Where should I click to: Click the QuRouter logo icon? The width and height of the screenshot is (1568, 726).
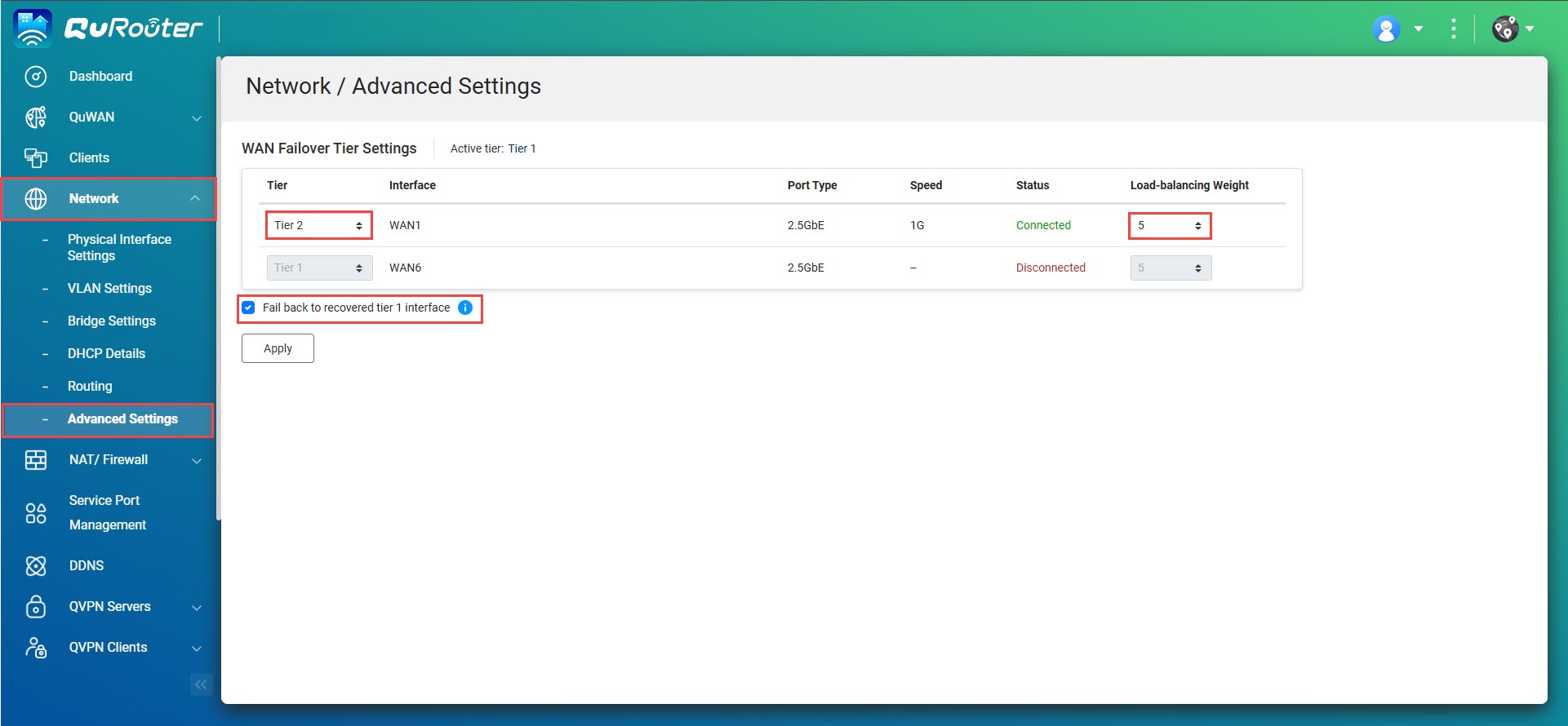33,29
